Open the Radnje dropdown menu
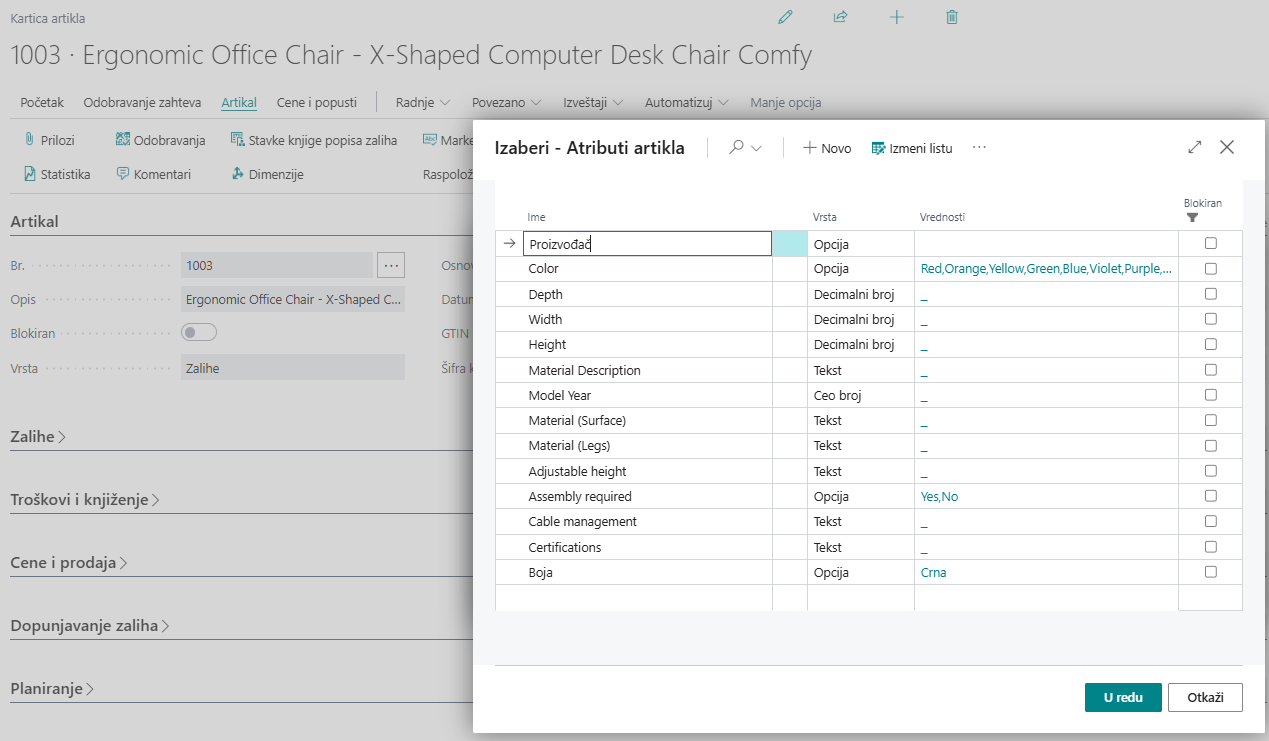 tap(422, 102)
